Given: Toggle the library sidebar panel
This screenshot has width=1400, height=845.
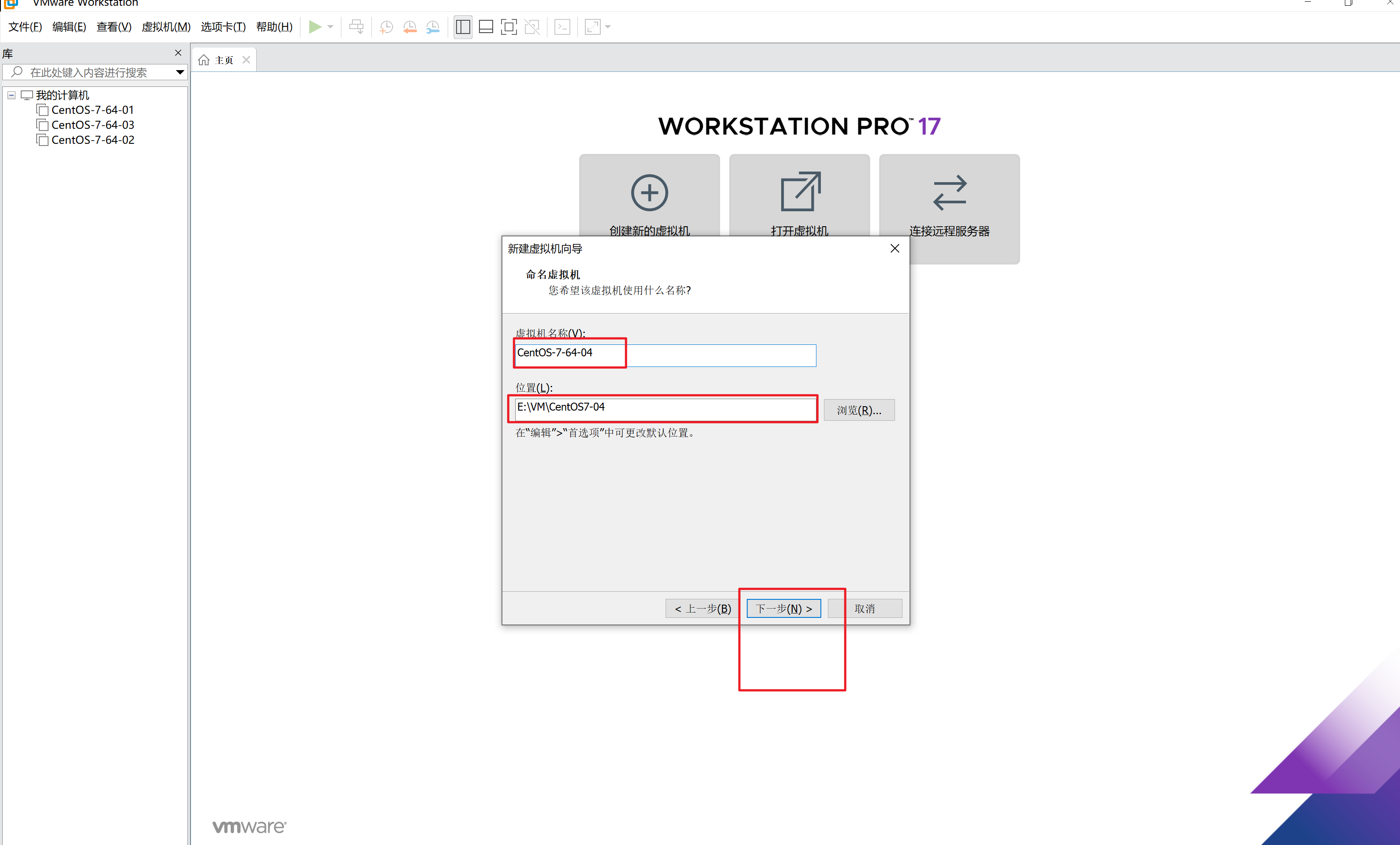Looking at the screenshot, I should [463, 27].
